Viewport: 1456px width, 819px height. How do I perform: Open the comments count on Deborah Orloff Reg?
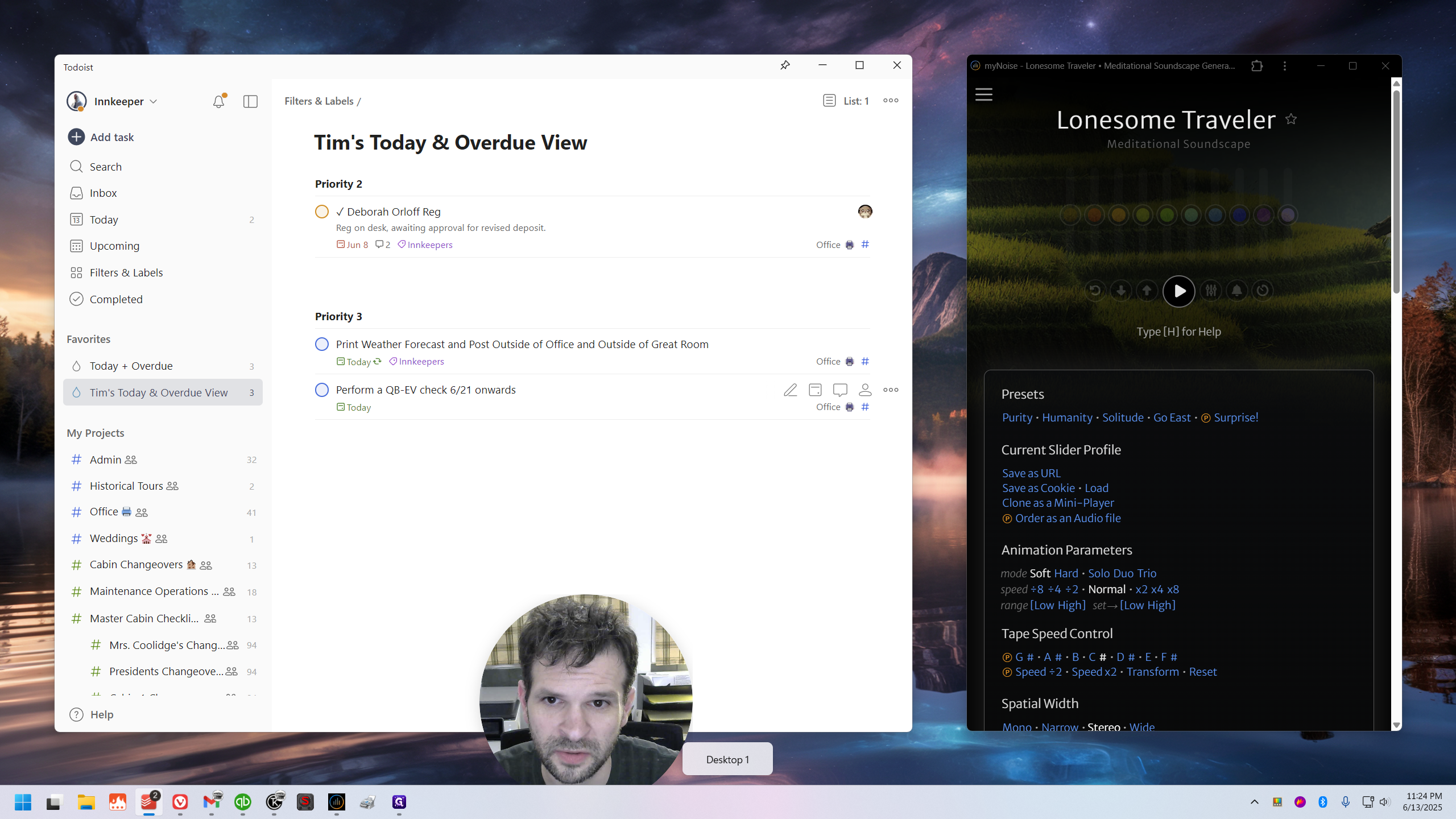[383, 245]
